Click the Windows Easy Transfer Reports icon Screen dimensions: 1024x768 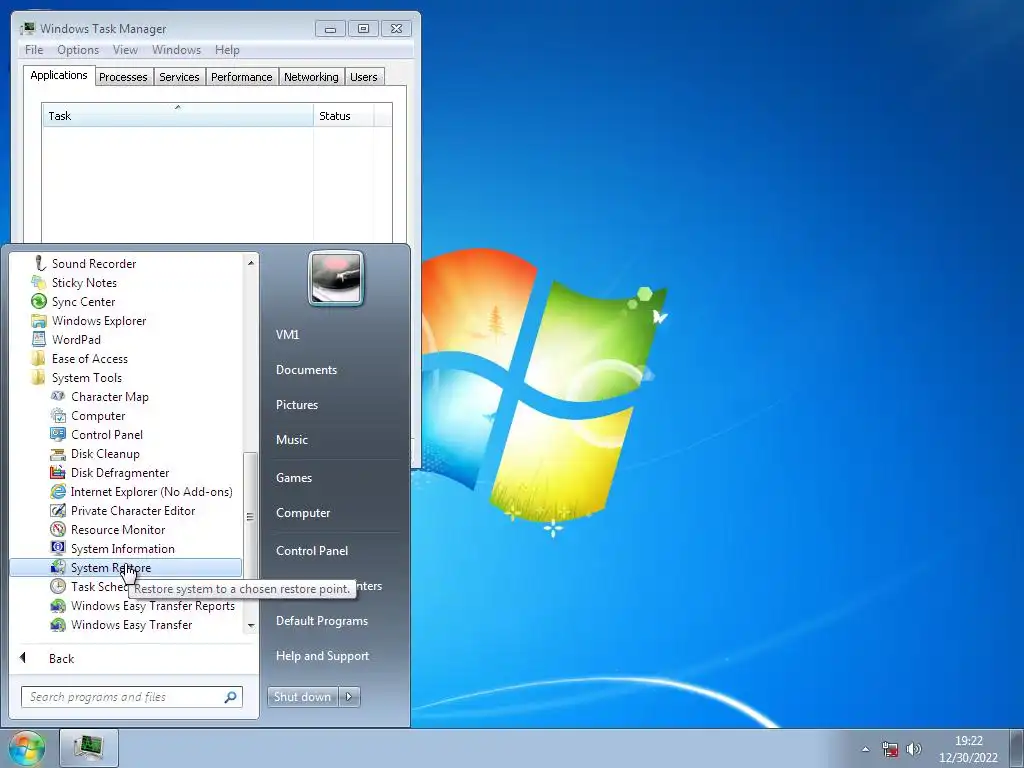[x=58, y=605]
